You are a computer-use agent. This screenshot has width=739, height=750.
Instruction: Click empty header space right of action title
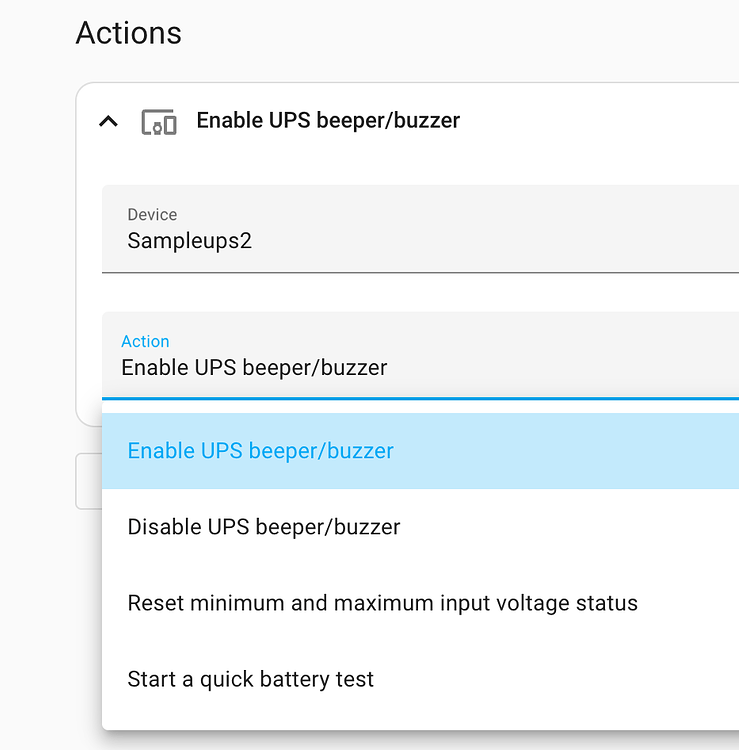[598, 121]
